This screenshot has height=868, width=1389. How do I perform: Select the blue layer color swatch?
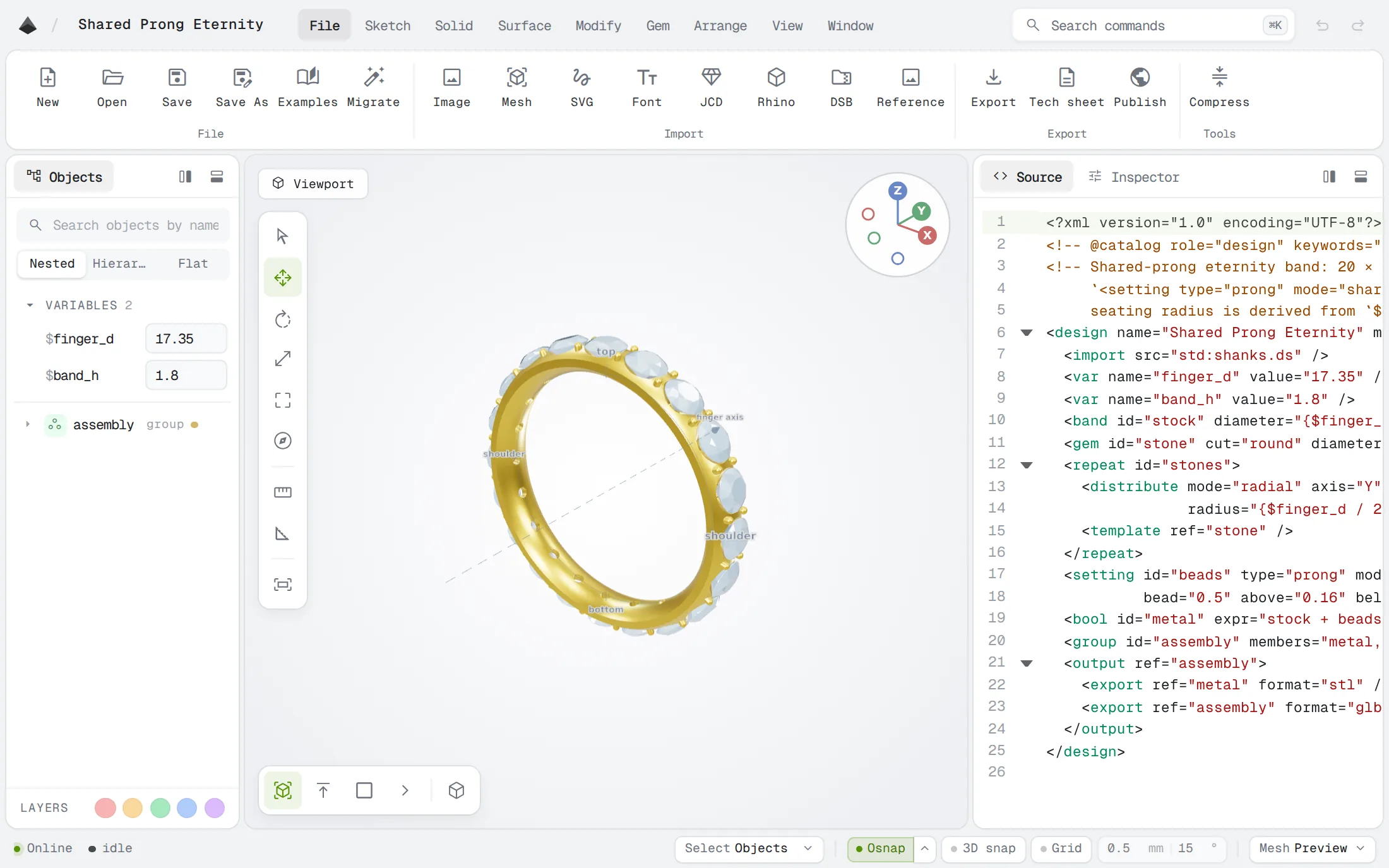[187, 808]
